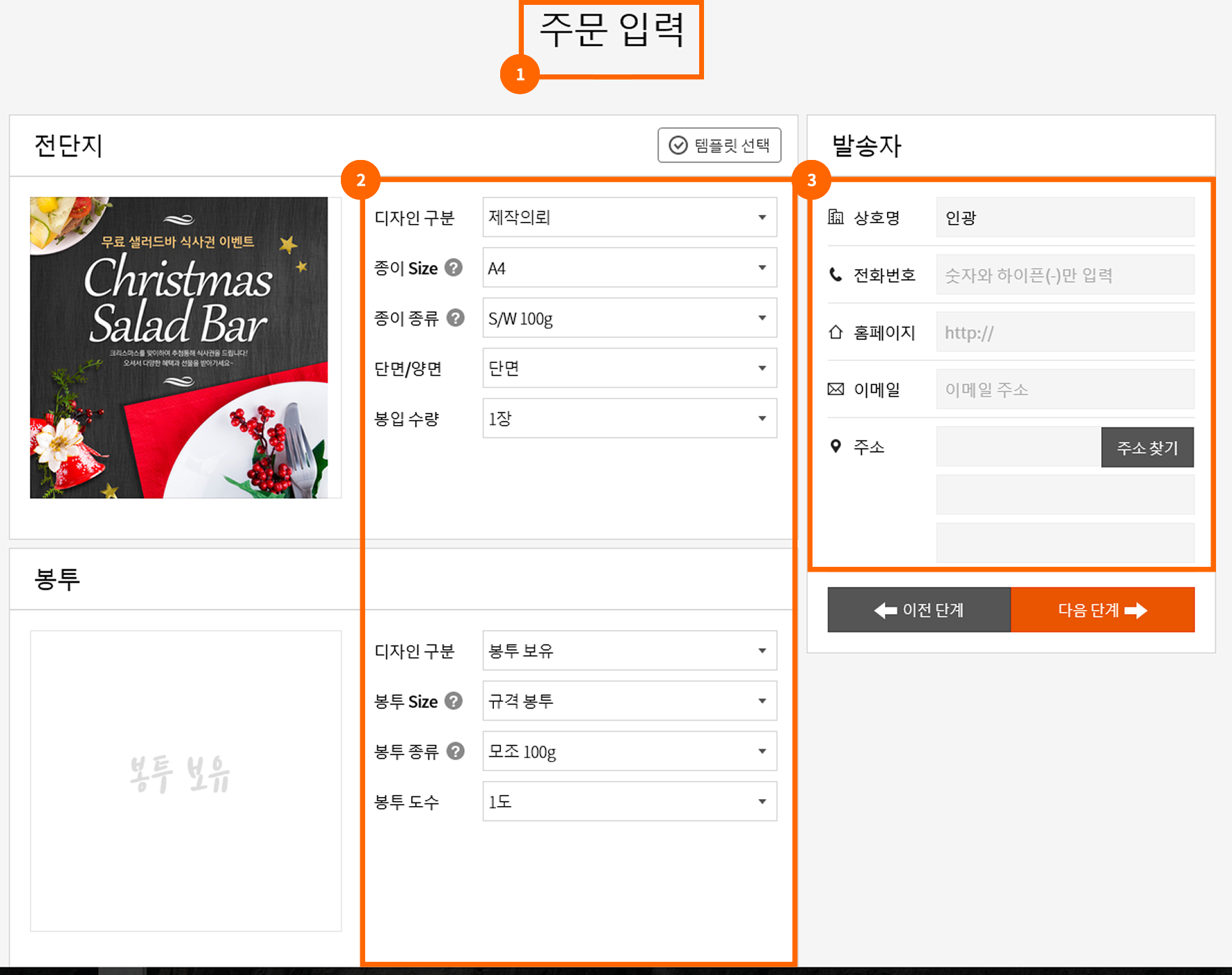
Task: Click the home icon next to 홈페이지
Action: coord(835,332)
